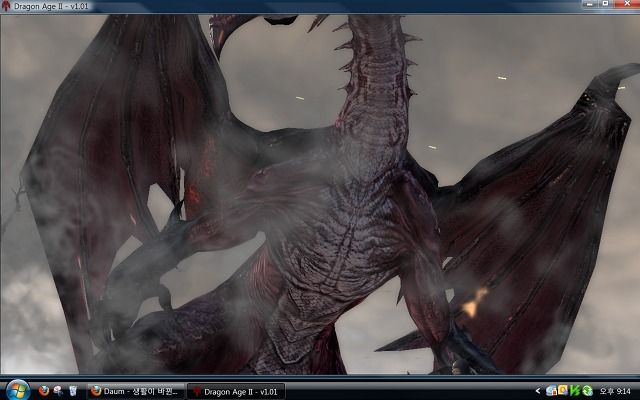Launch Firefox from the quick launch bar
640x400 pixels.
click(x=44, y=391)
